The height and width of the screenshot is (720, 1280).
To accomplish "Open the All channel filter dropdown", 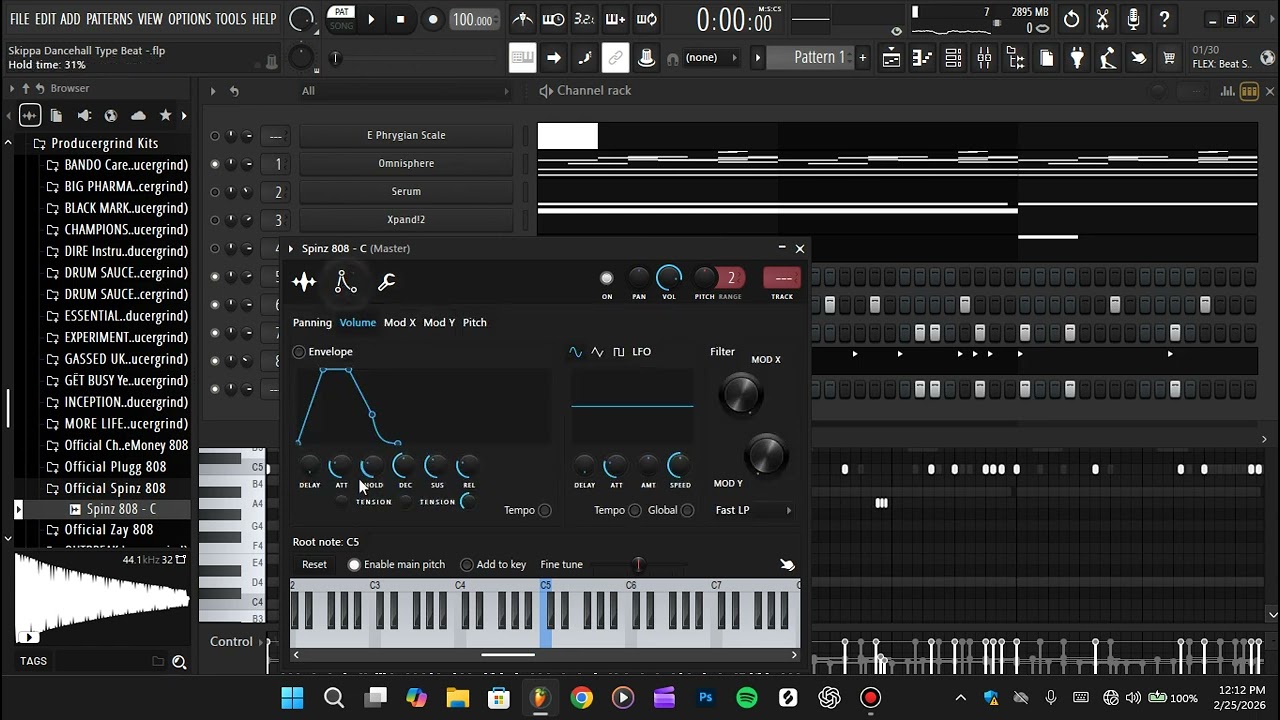I will point(406,91).
